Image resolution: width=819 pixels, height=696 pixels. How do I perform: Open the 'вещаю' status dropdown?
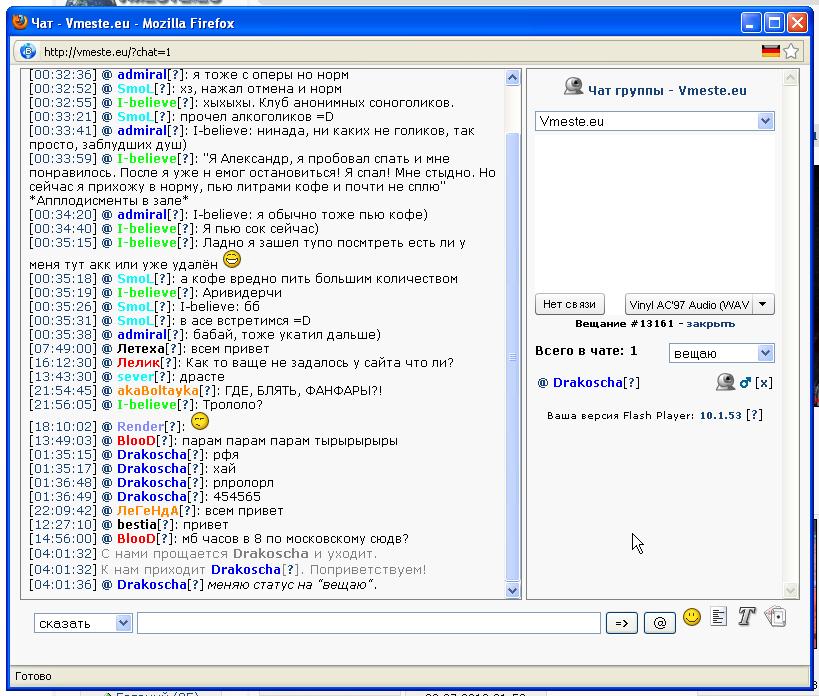[x=765, y=353]
